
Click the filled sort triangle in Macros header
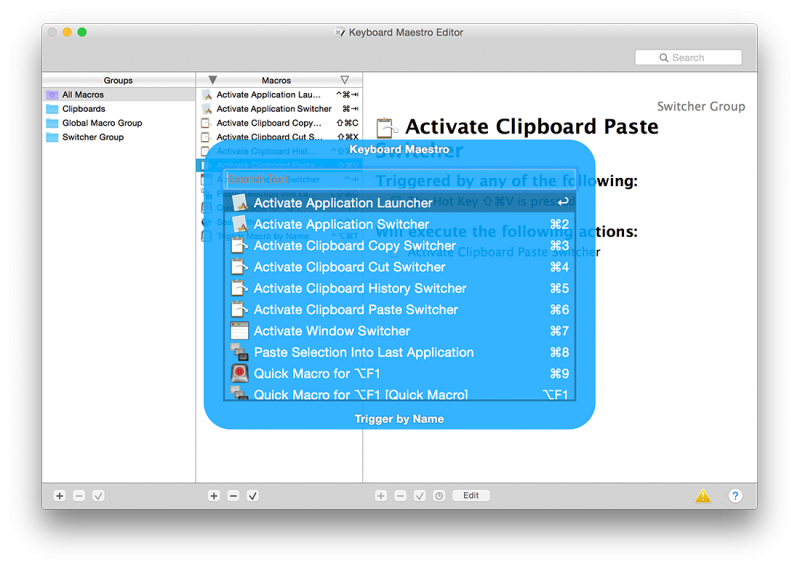pos(212,80)
